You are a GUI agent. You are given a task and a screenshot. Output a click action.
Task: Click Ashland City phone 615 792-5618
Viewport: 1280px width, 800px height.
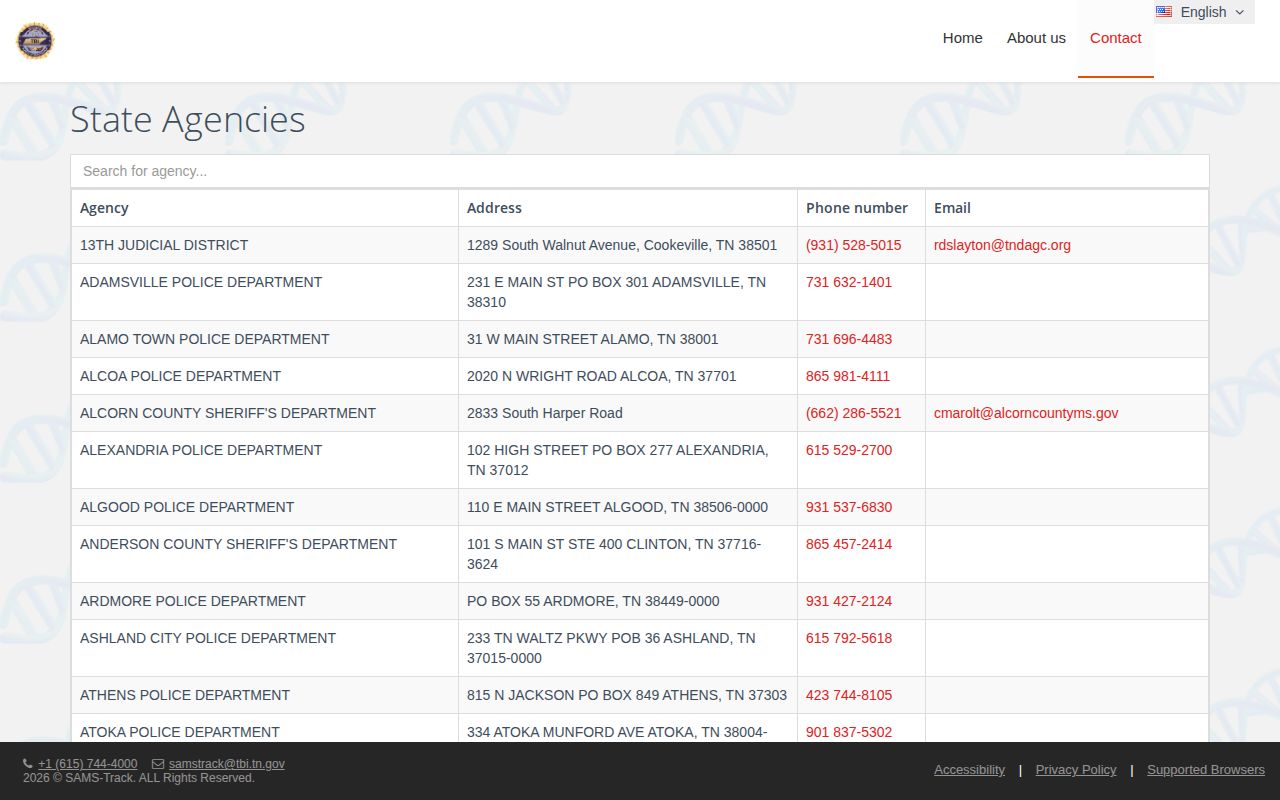tap(849, 638)
